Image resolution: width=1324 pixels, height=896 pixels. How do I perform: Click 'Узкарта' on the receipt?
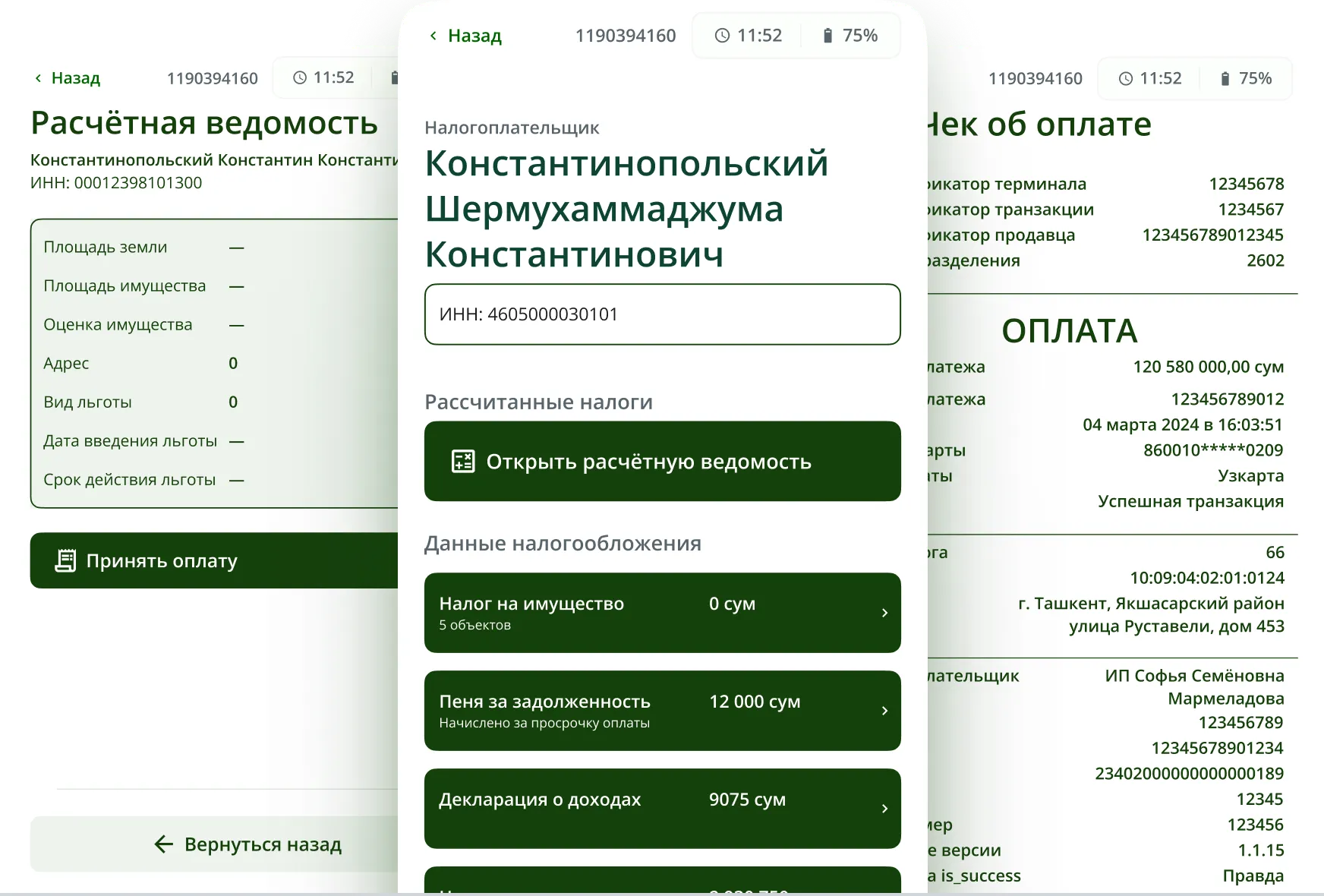1251,475
